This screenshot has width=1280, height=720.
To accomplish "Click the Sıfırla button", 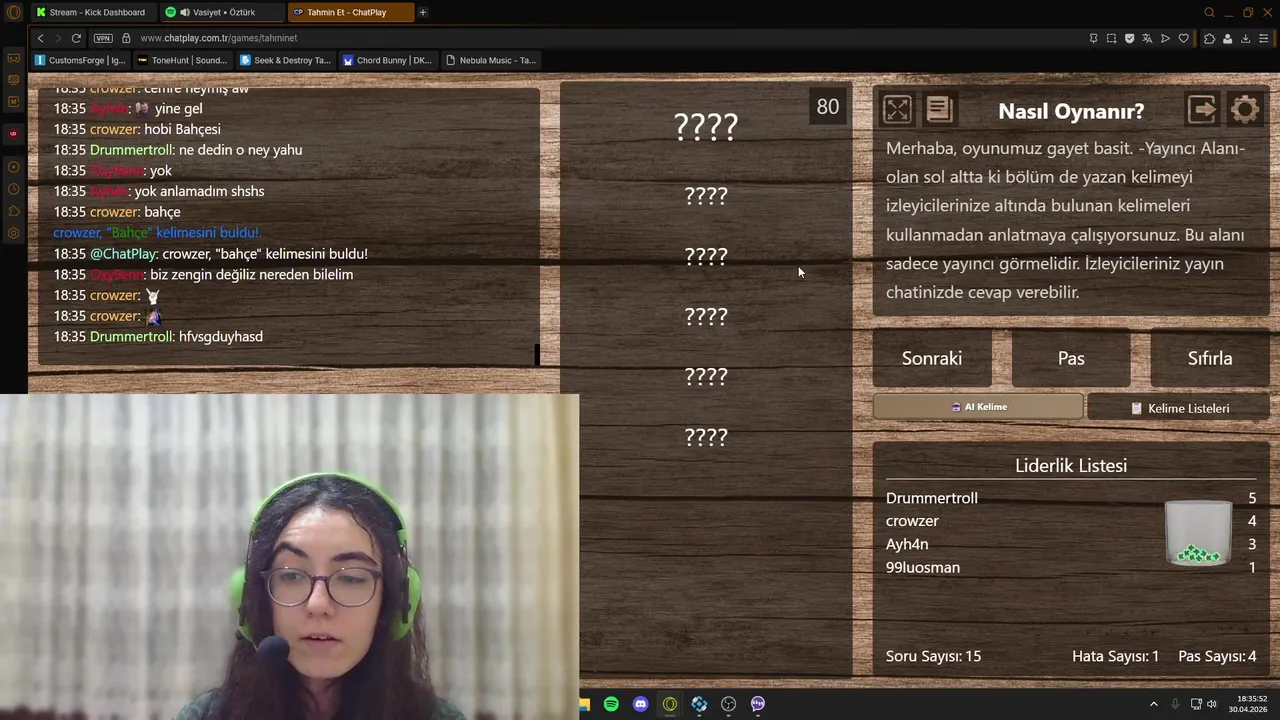I will point(1210,358).
